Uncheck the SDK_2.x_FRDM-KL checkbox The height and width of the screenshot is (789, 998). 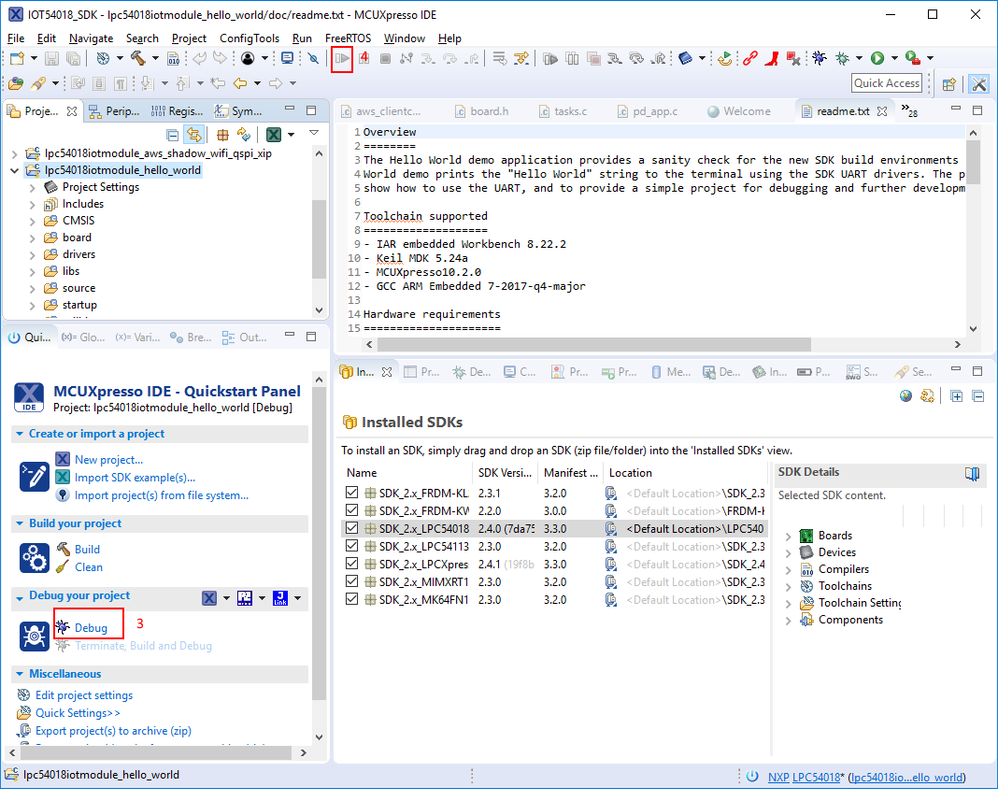[x=352, y=492]
